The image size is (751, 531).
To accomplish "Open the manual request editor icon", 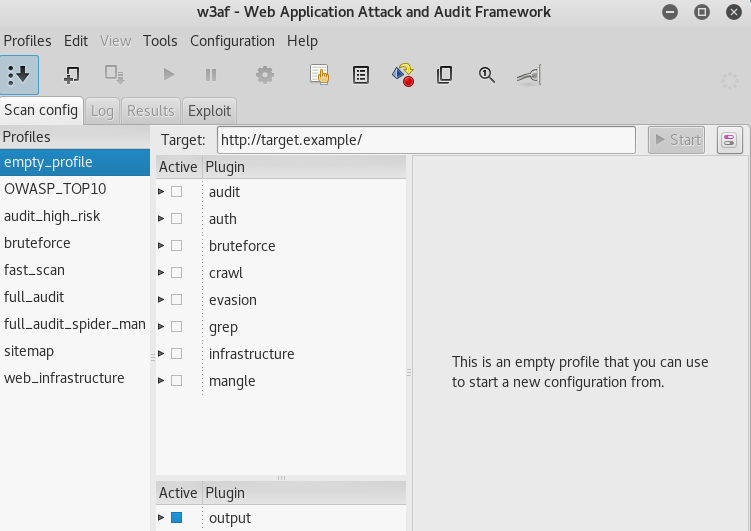I will [319, 75].
